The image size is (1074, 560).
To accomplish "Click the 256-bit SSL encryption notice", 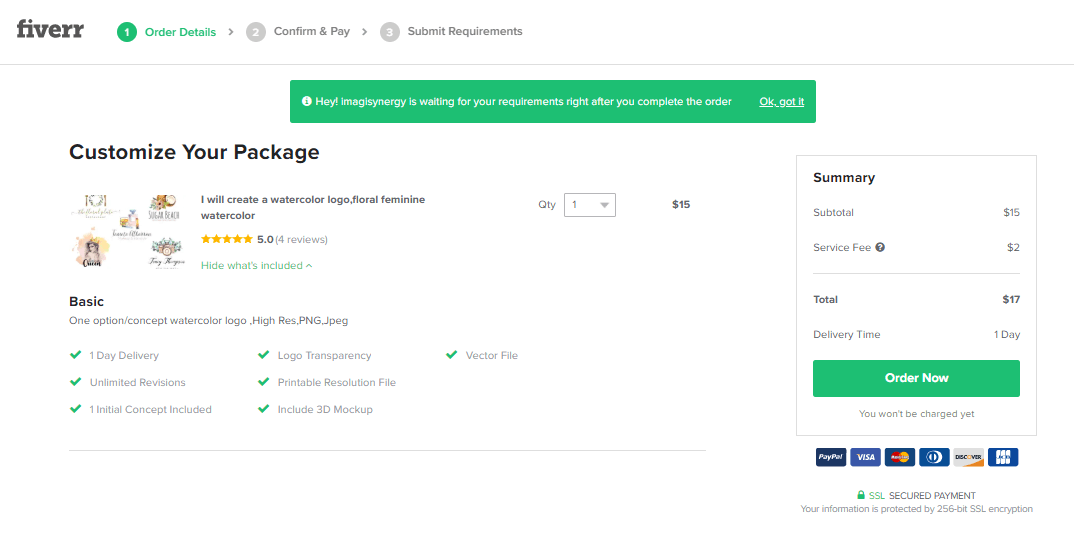I will coord(916,509).
